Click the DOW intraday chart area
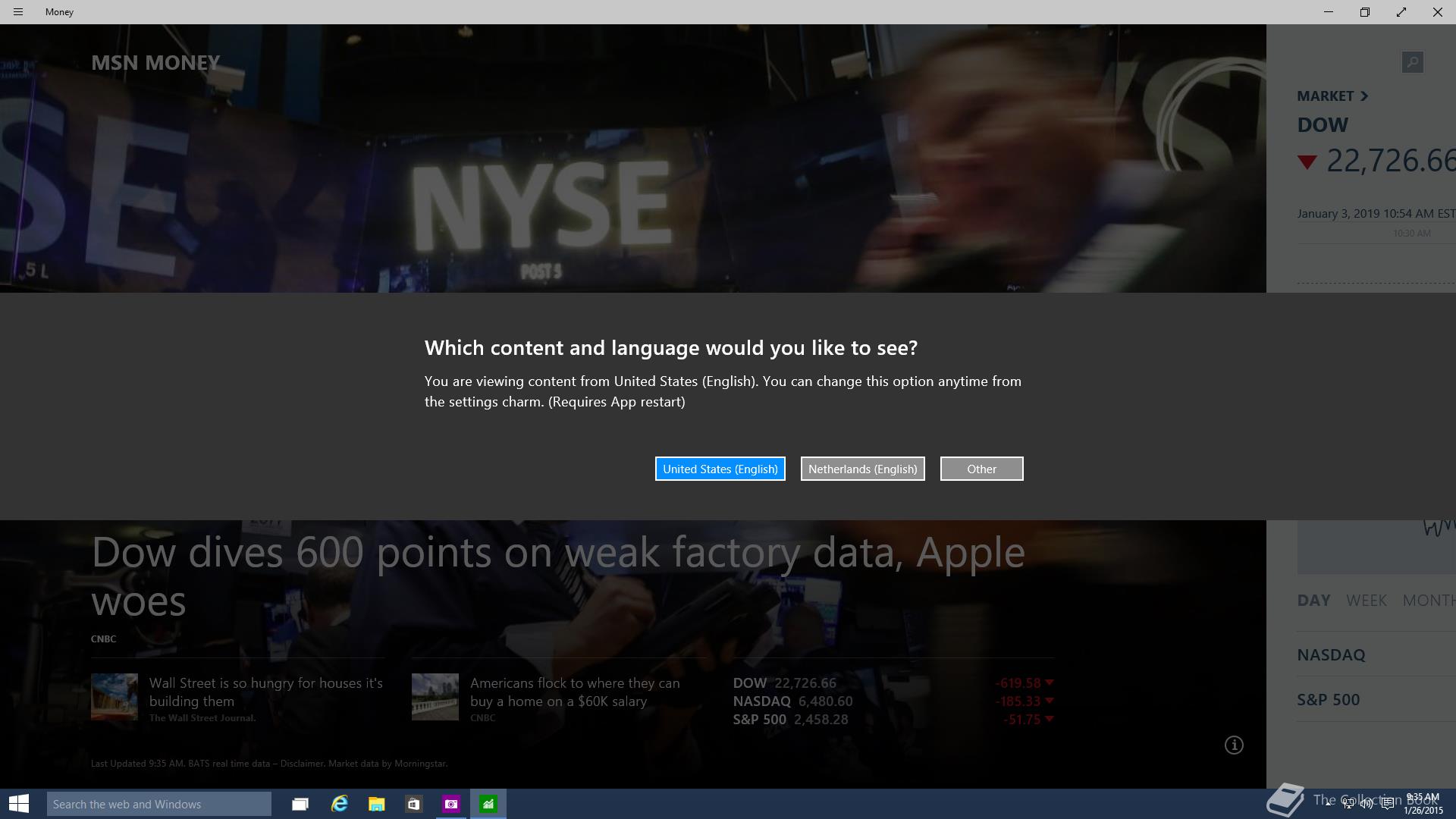Screen dimensions: 1456x819 1376,546
